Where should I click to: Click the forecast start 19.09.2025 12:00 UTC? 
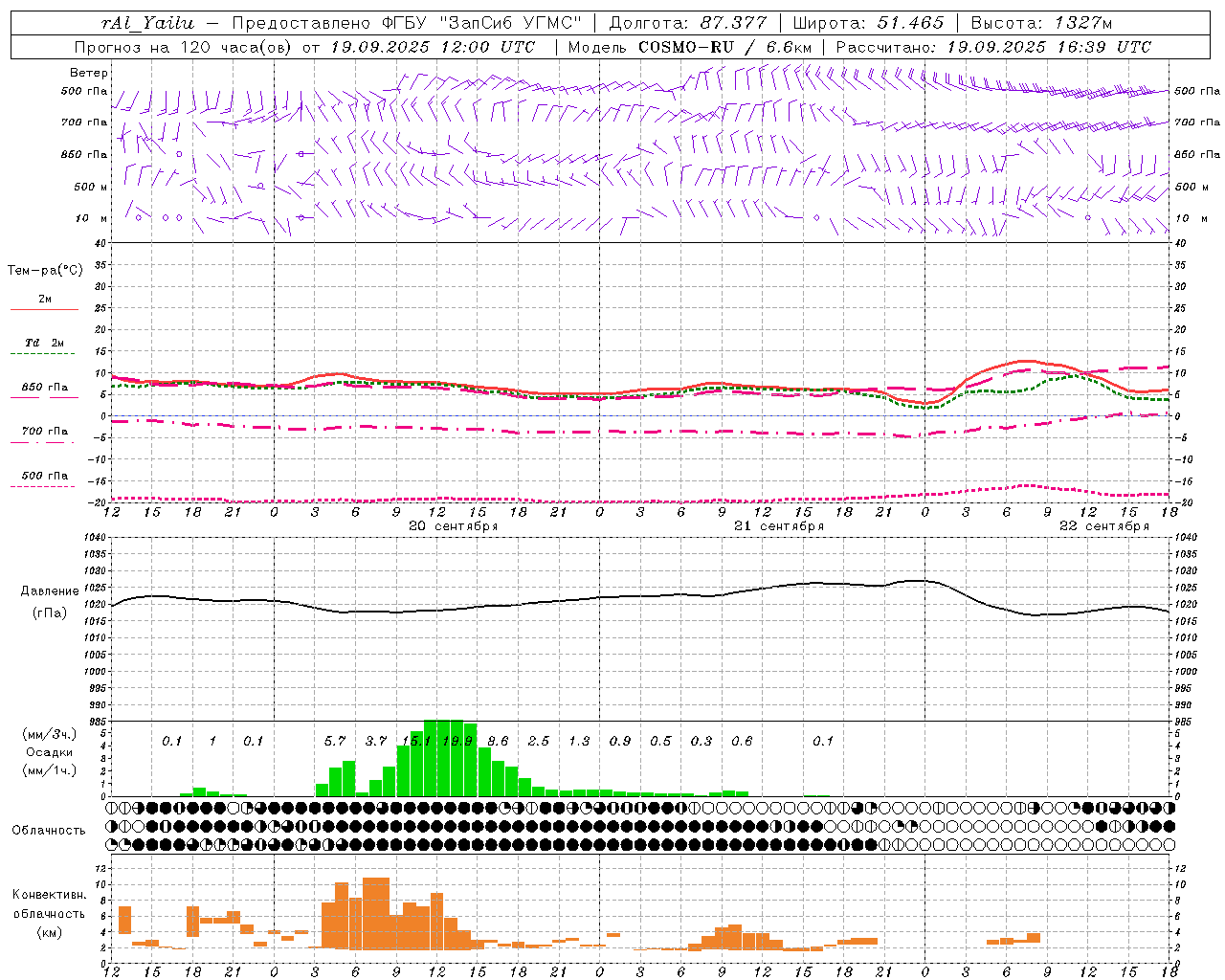pos(433,47)
